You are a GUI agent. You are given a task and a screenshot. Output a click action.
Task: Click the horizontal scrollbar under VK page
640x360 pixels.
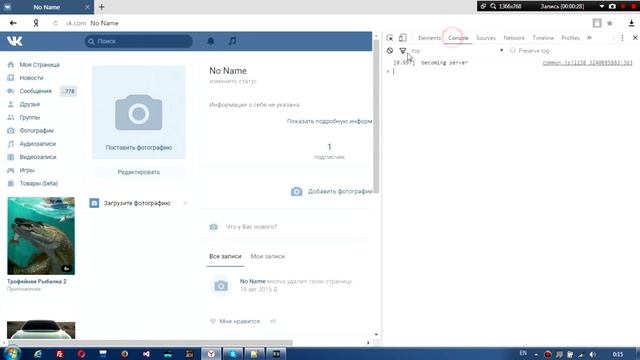tap(150, 342)
